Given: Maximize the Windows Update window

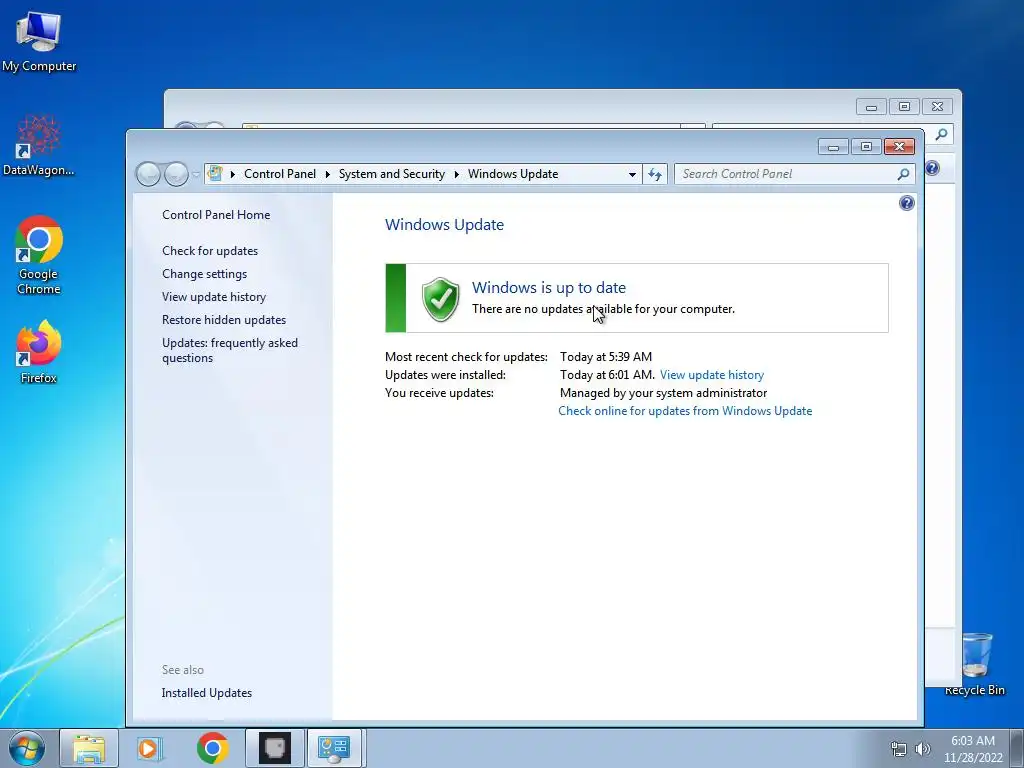Looking at the screenshot, I should (866, 147).
